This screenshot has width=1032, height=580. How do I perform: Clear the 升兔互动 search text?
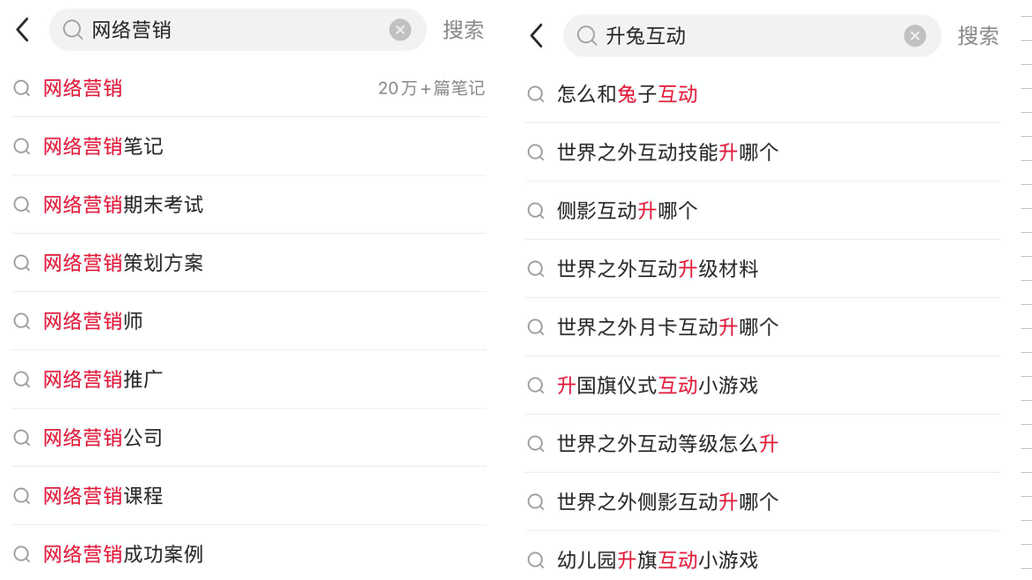click(915, 36)
